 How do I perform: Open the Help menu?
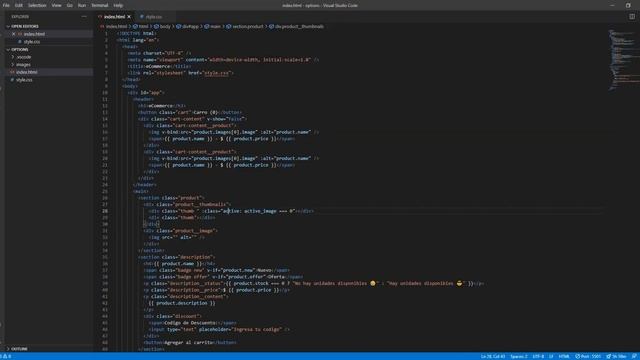point(118,5)
